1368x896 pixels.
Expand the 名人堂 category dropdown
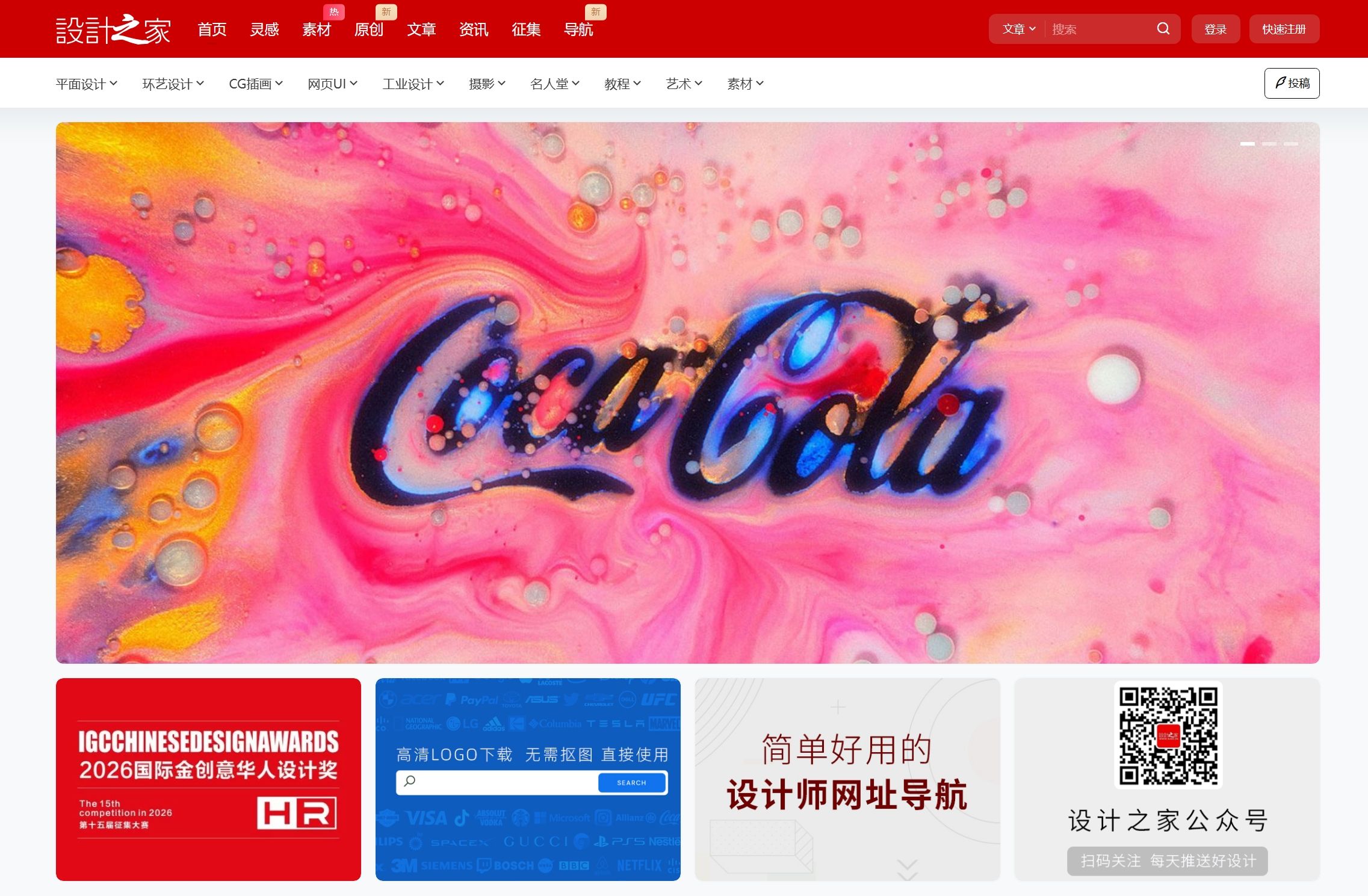tap(555, 84)
